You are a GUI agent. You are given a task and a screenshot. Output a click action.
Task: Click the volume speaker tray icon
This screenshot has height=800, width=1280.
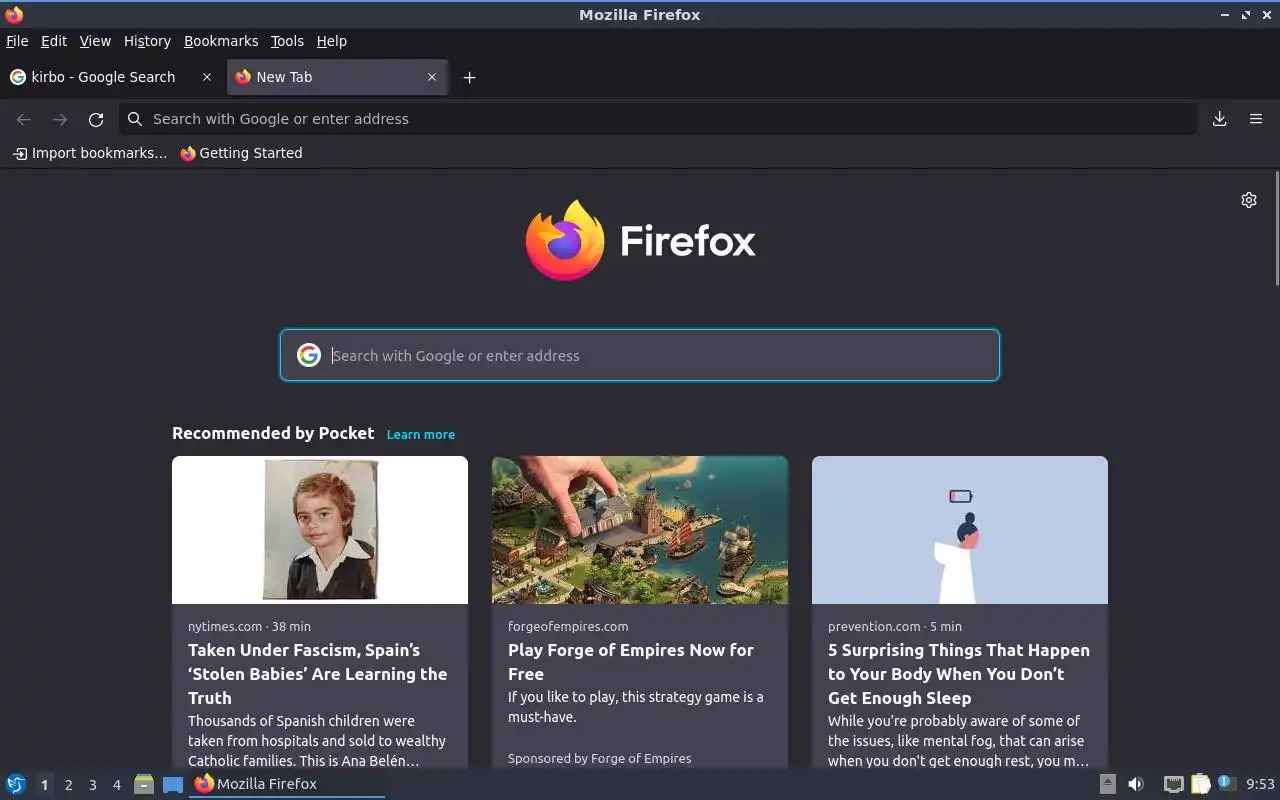coord(1136,784)
